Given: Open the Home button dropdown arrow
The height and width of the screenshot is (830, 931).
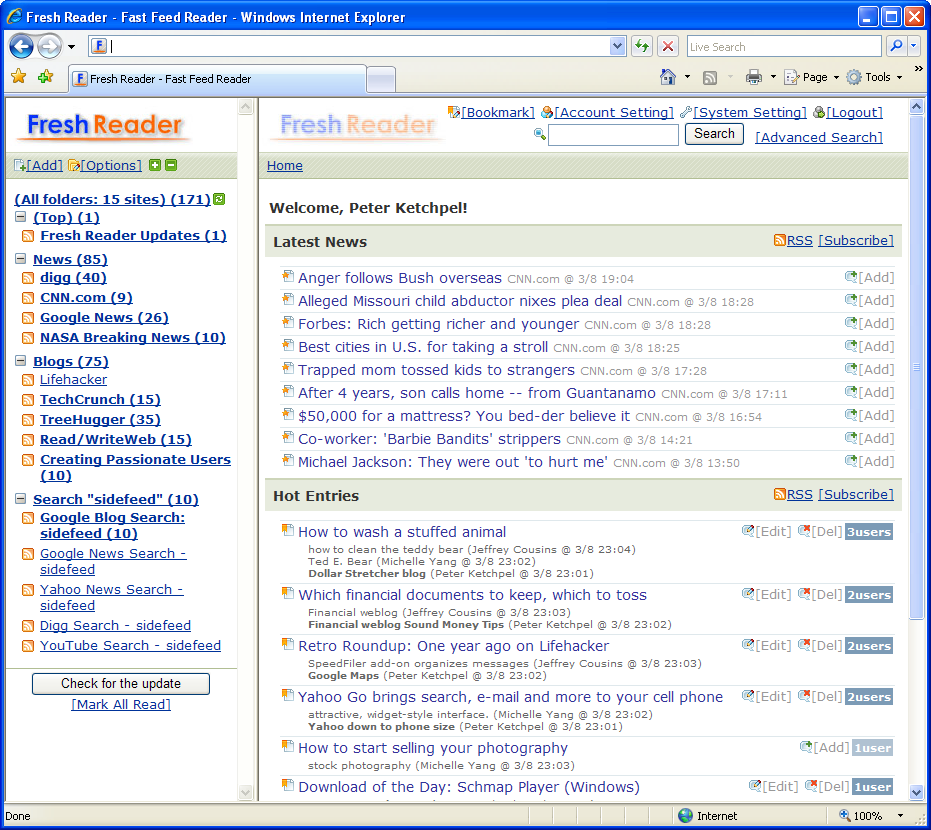Looking at the screenshot, I should click(x=688, y=77).
